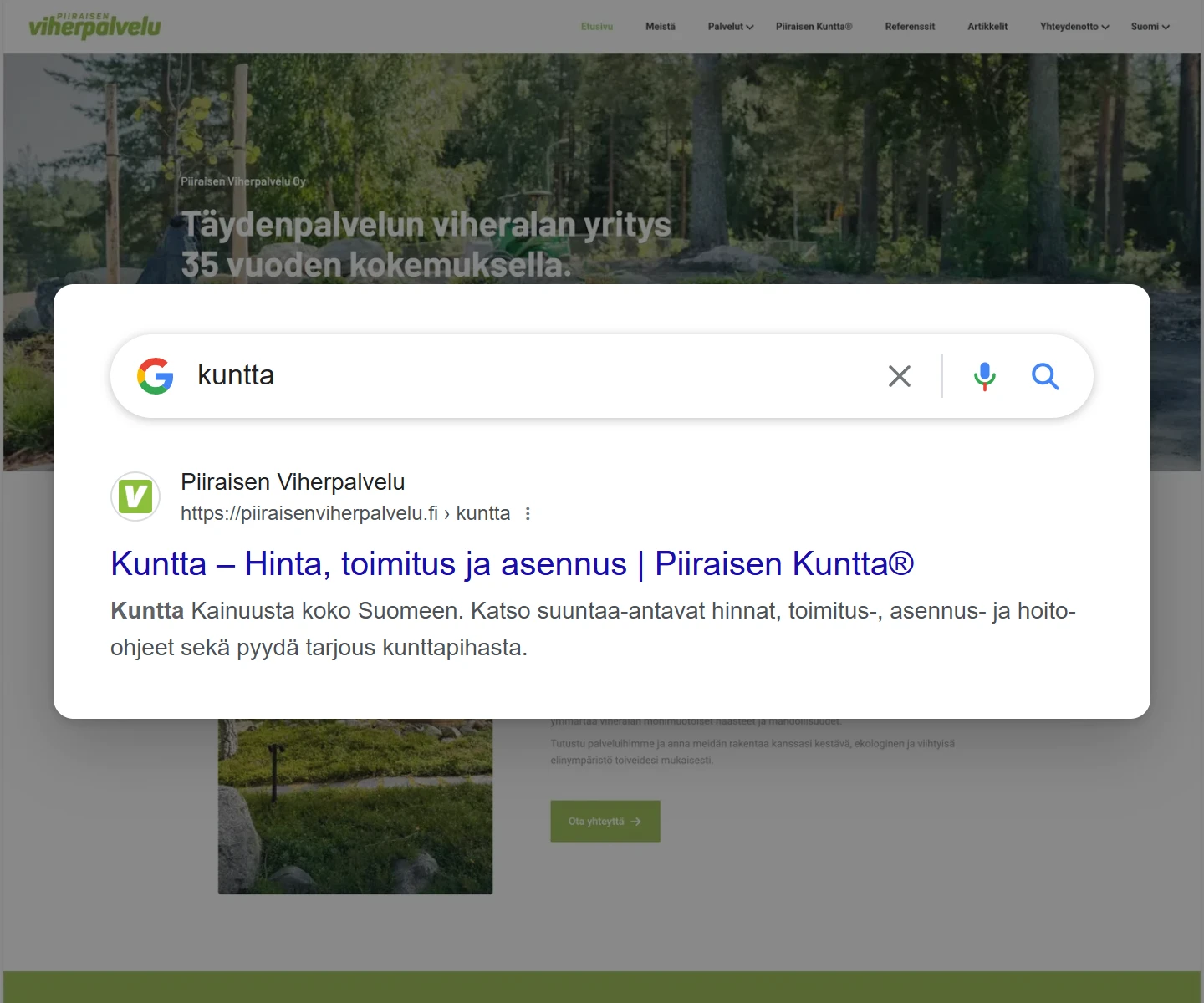Viewport: 1204px width, 1003px height.
Task: Submit the search with the magnifying glass icon
Action: coord(1045,376)
